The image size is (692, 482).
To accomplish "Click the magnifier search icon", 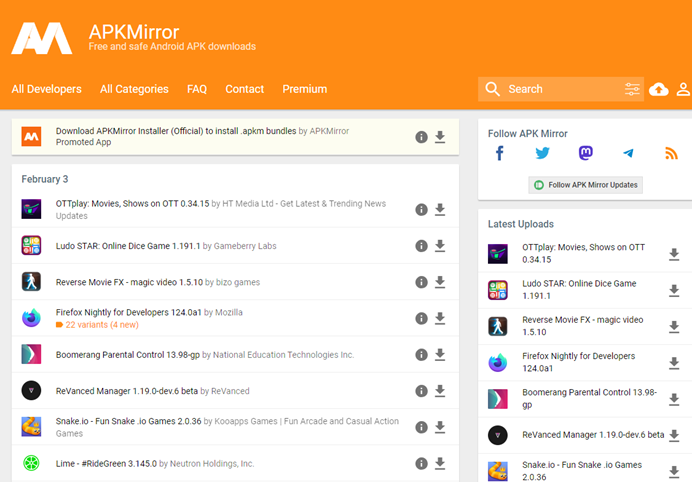I will pyautogui.click(x=493, y=89).
